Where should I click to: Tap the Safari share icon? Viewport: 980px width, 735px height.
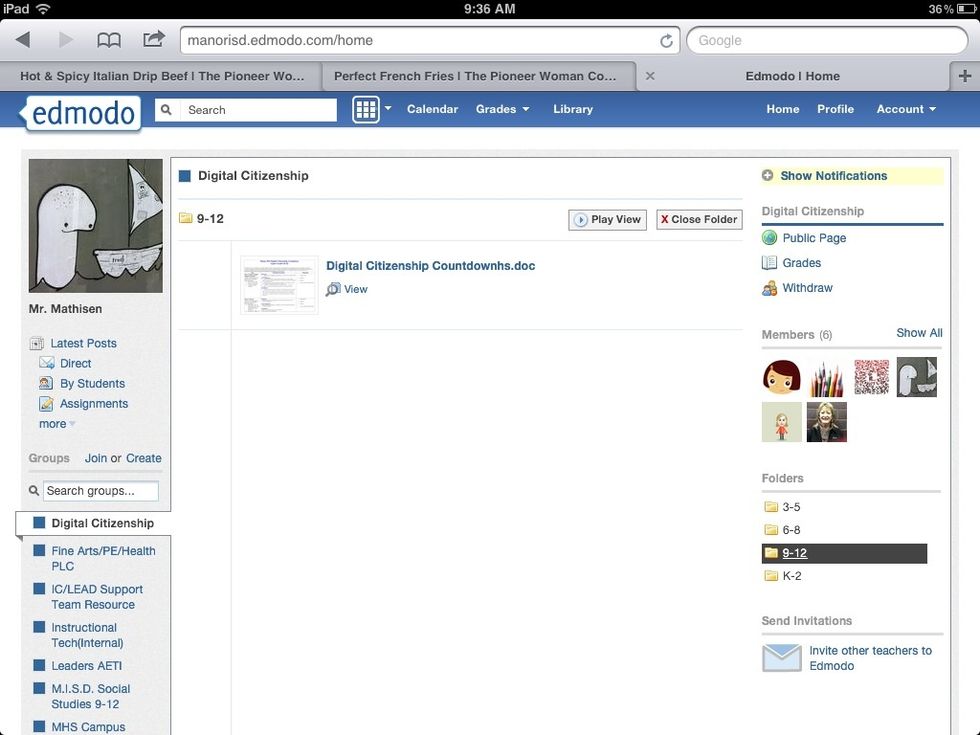point(154,39)
